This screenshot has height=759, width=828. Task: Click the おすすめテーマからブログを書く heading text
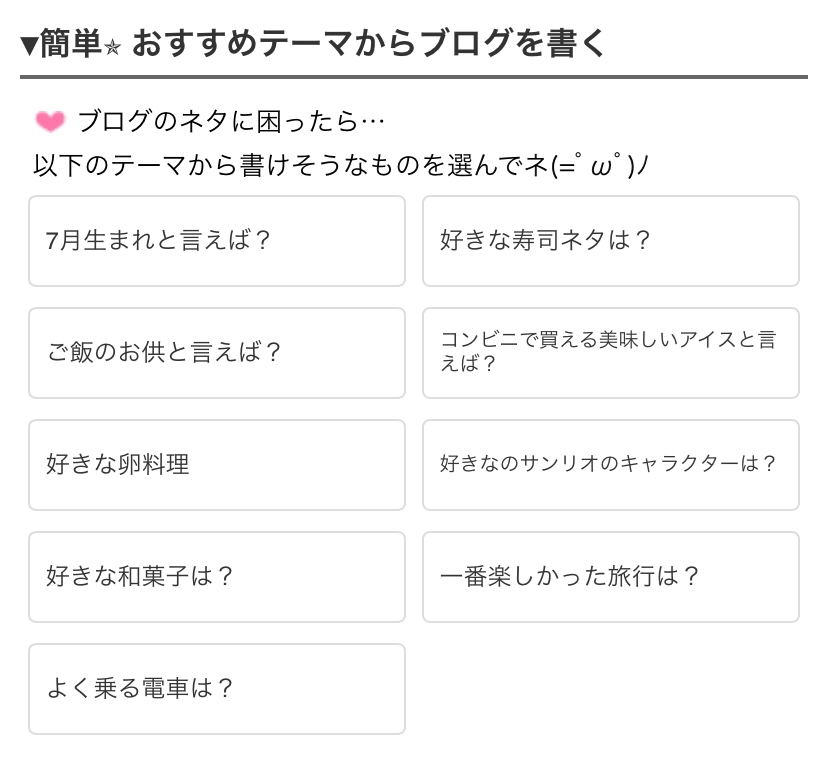coord(368,44)
